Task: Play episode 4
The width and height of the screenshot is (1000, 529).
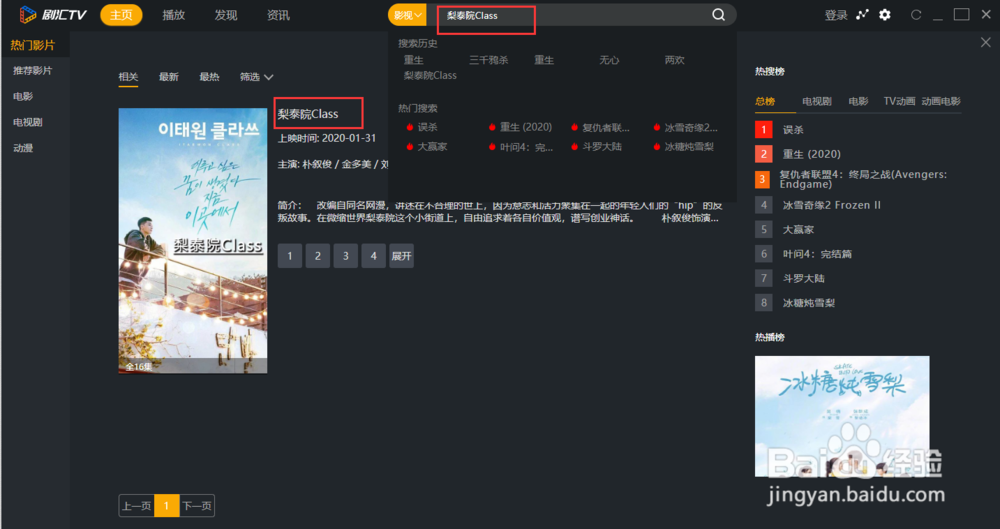Action: click(x=374, y=256)
